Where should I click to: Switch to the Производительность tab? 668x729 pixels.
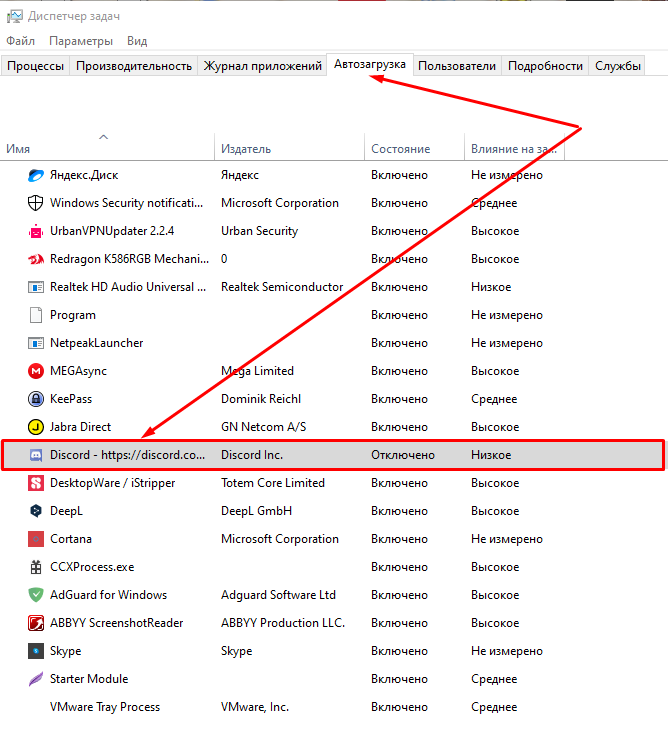click(134, 66)
